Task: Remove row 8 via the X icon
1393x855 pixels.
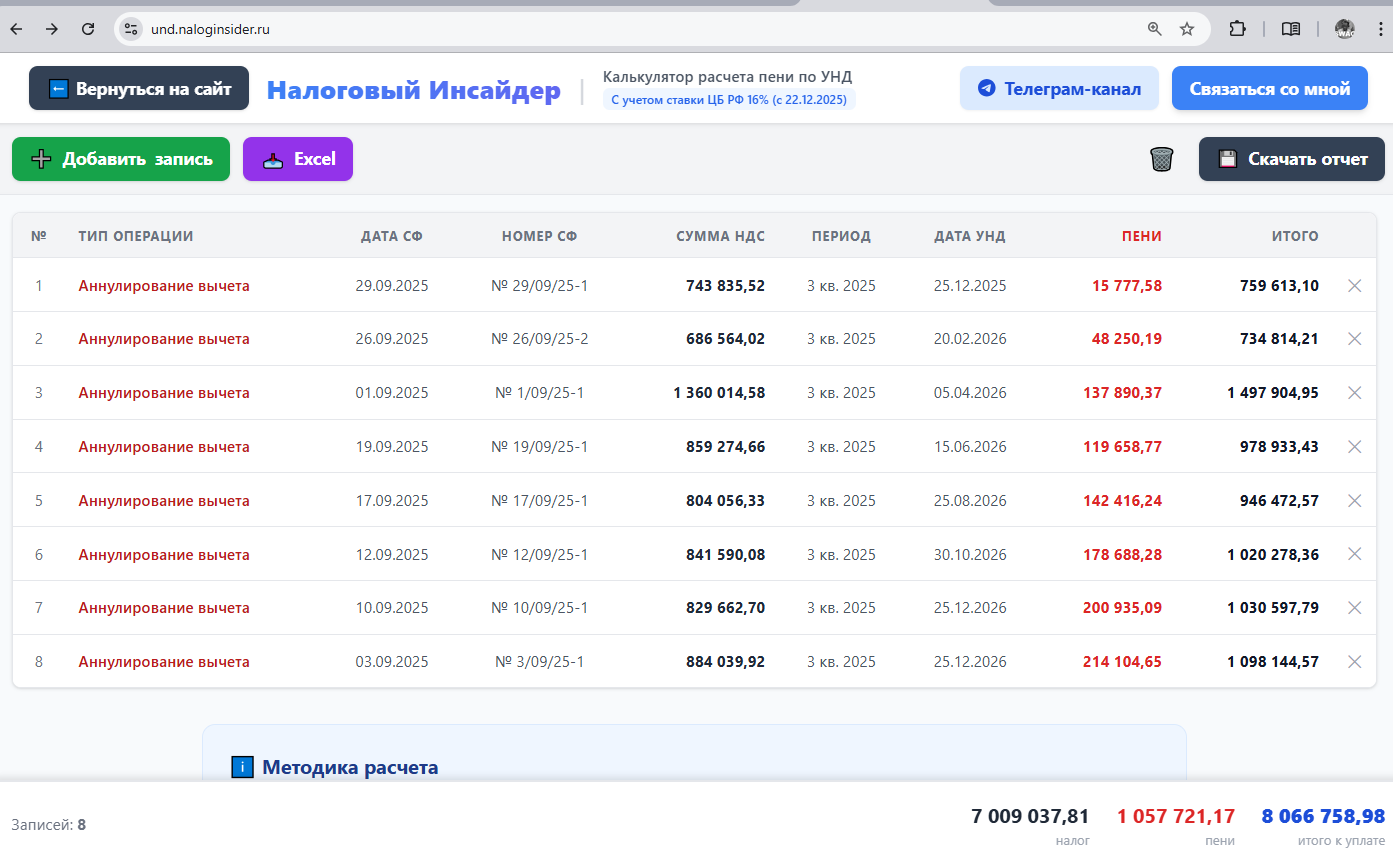Action: point(1355,662)
